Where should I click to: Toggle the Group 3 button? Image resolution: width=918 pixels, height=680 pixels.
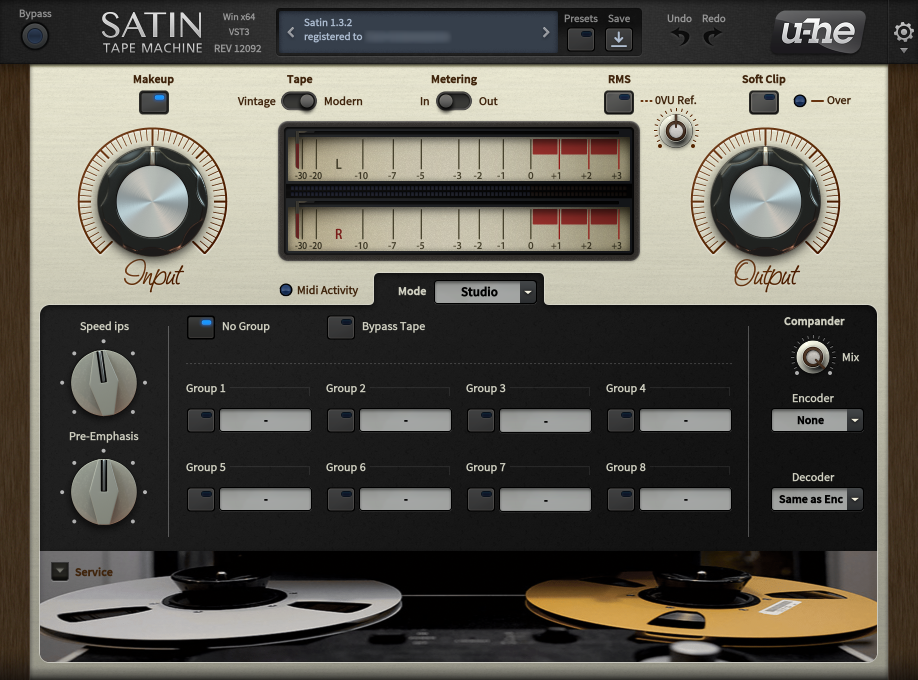(481, 421)
